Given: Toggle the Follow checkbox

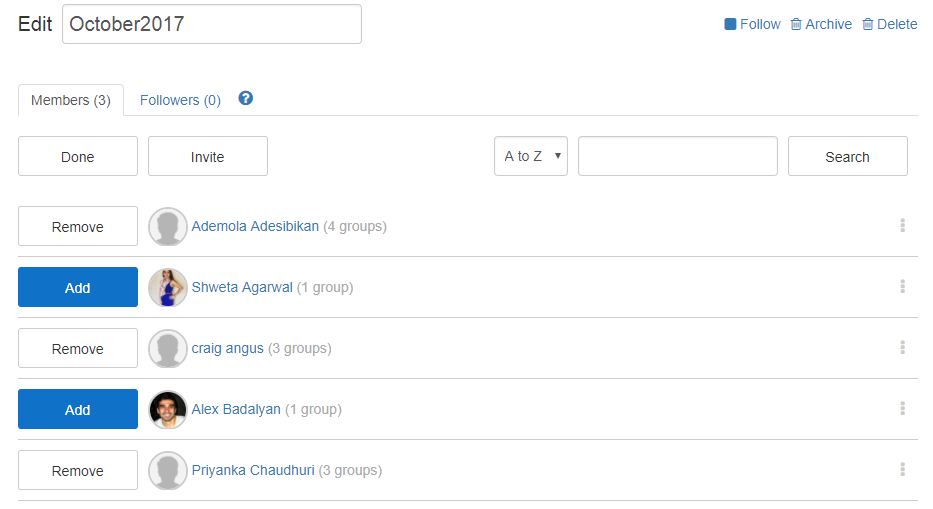Looking at the screenshot, I should 730,24.
